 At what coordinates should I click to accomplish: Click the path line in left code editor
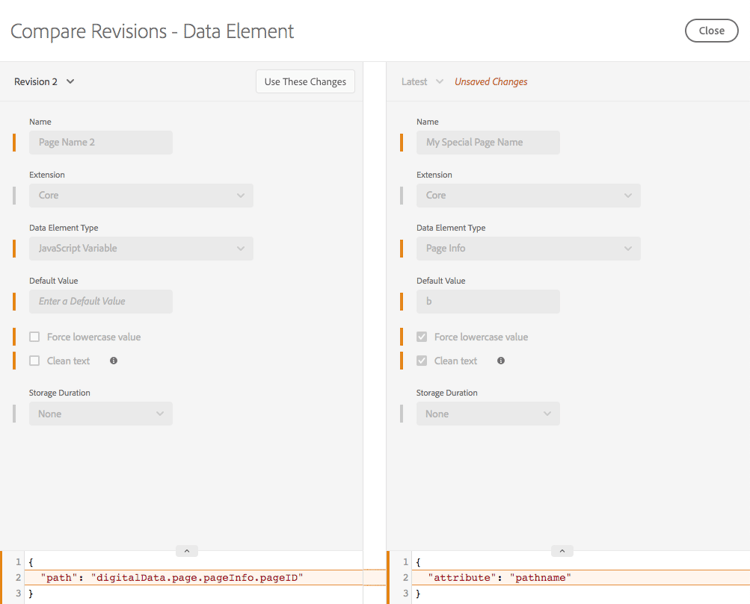click(194, 578)
